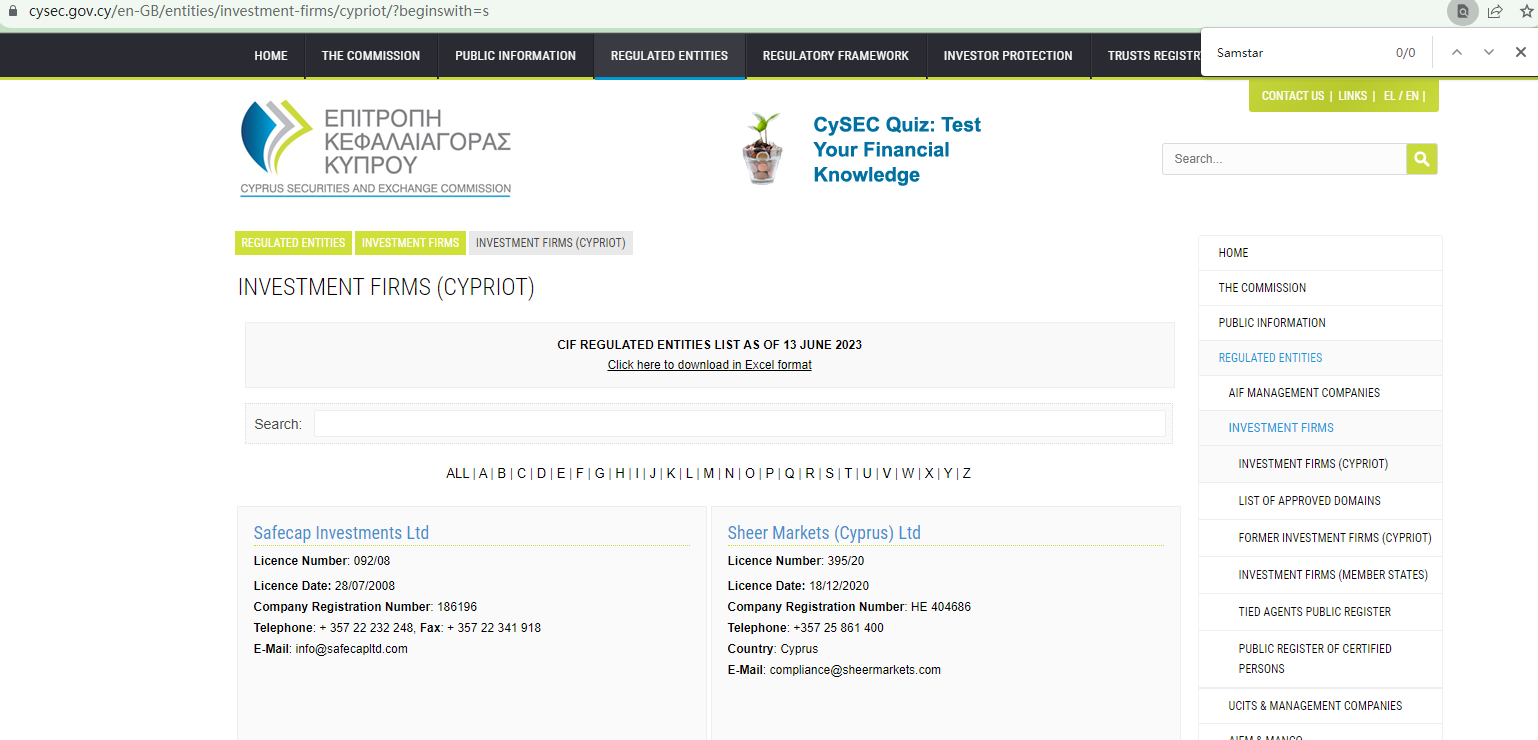Filter firms by letter F
The width and height of the screenshot is (1538, 740).
pos(579,473)
